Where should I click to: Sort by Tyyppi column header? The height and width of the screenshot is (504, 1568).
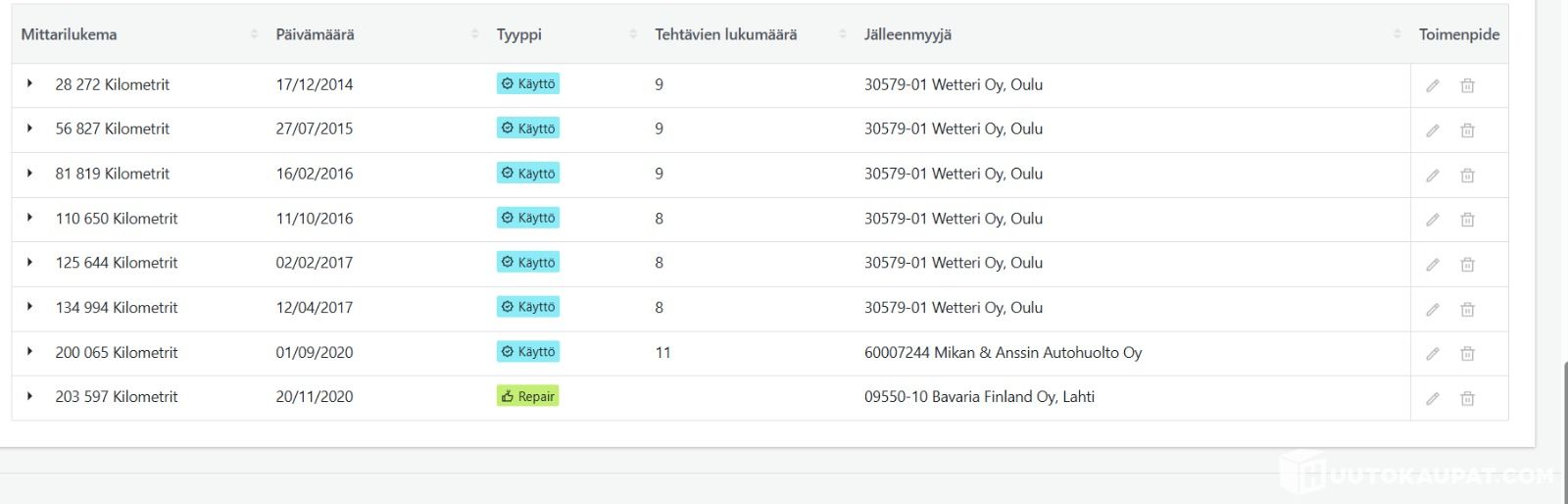(x=518, y=34)
